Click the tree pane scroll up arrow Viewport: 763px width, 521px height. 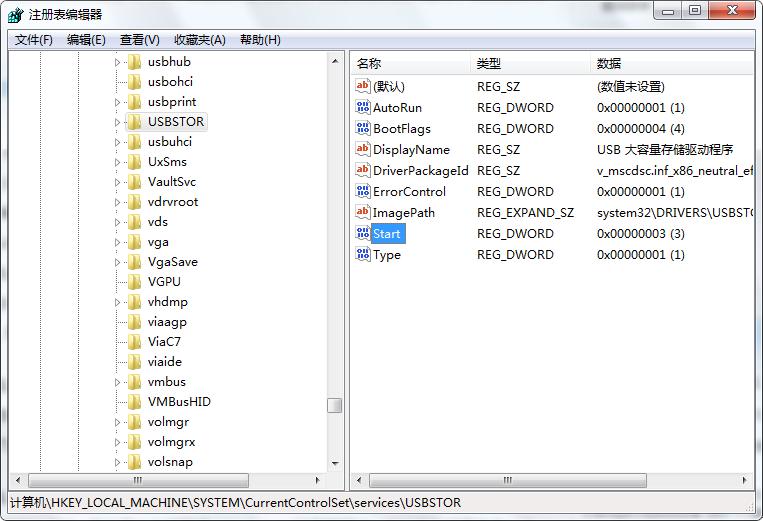[335, 61]
